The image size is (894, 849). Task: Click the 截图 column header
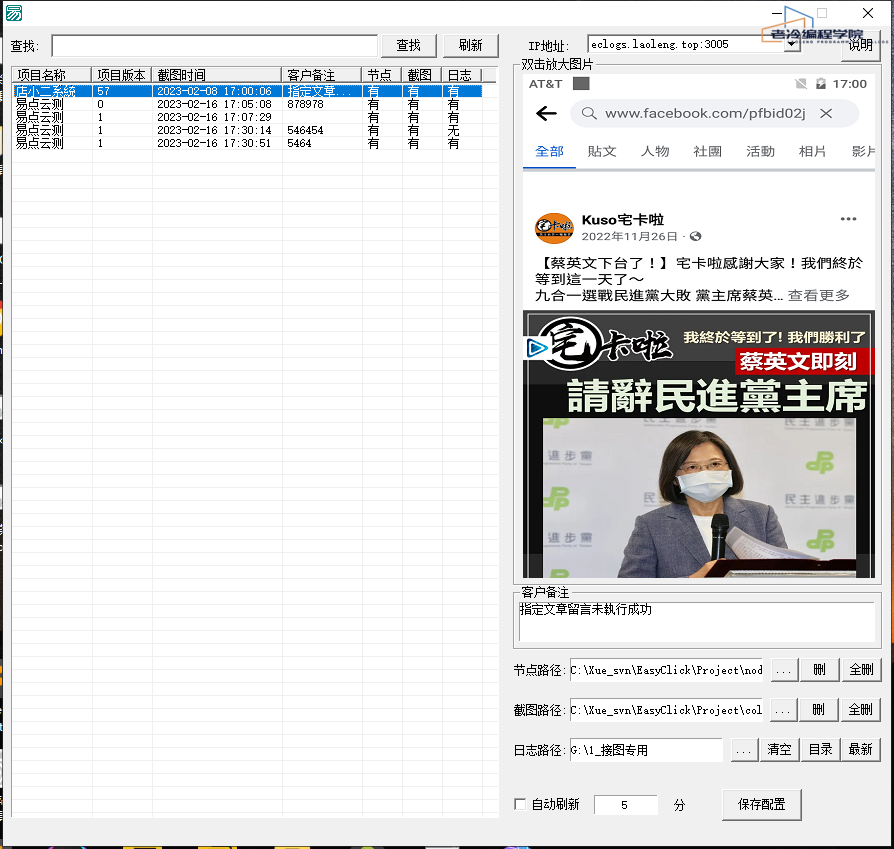click(421, 75)
